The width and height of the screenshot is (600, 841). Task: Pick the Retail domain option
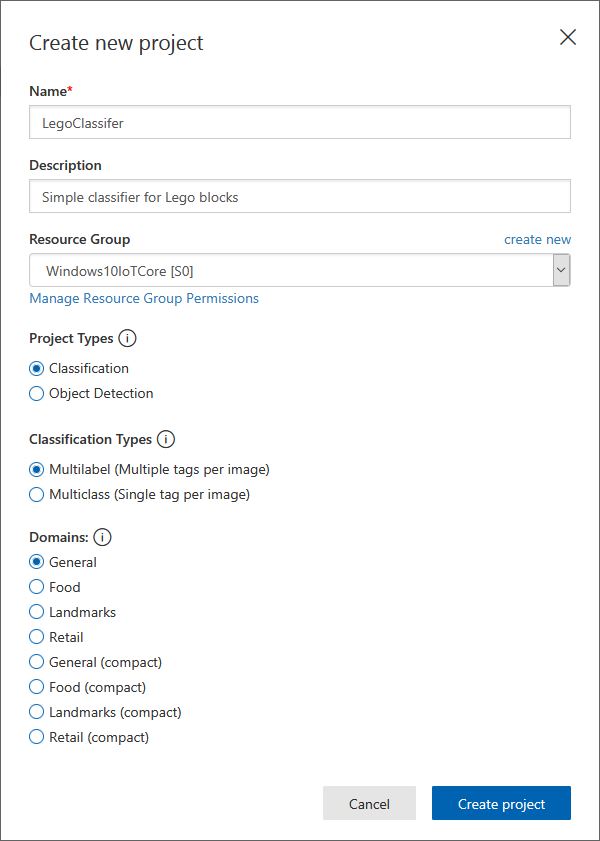click(37, 637)
